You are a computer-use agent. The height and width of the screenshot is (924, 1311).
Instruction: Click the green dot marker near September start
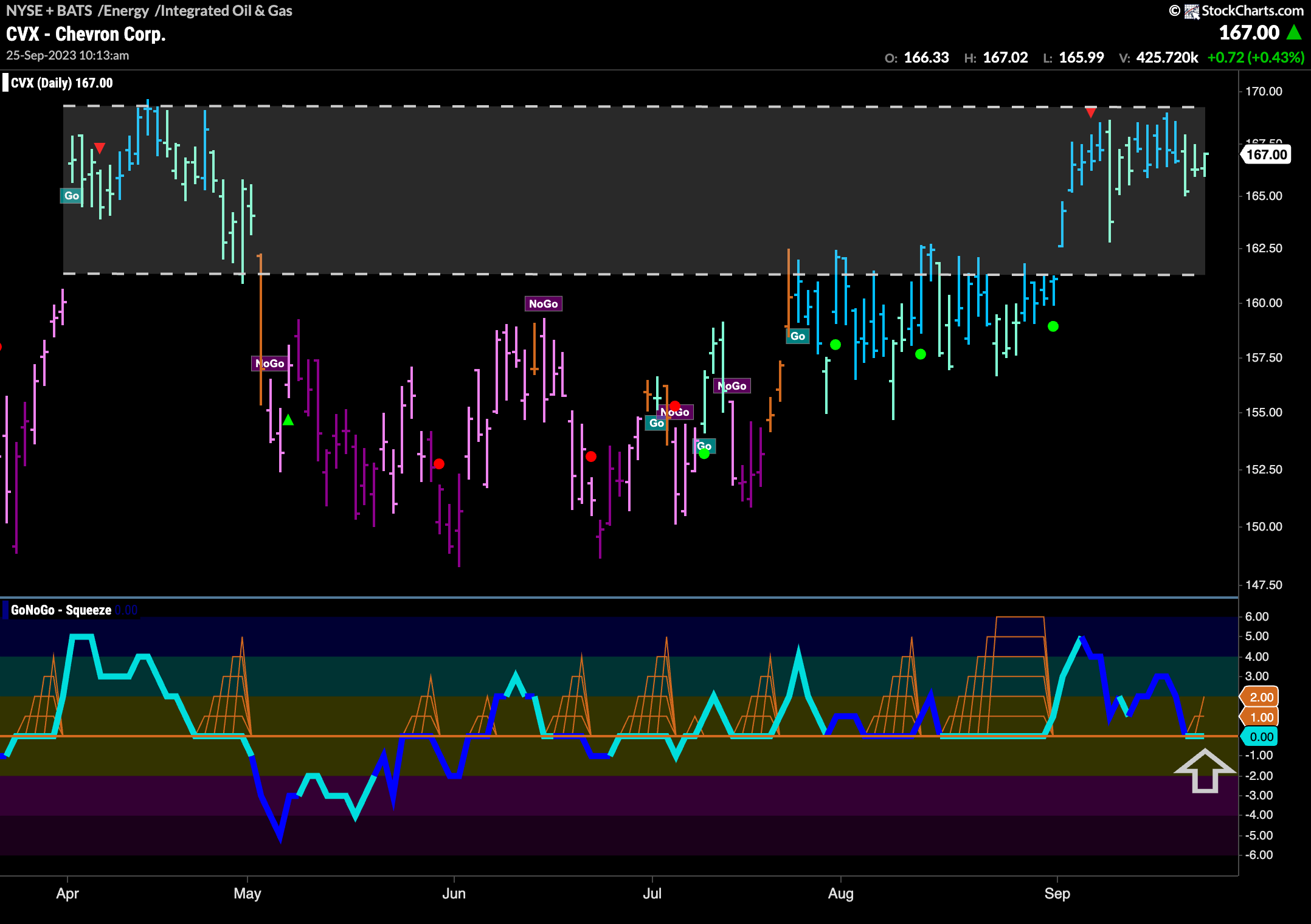coord(1053,326)
